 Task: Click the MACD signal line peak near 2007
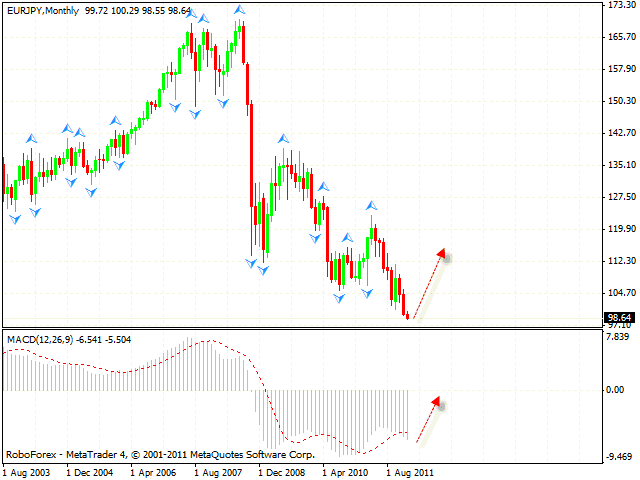(207, 341)
